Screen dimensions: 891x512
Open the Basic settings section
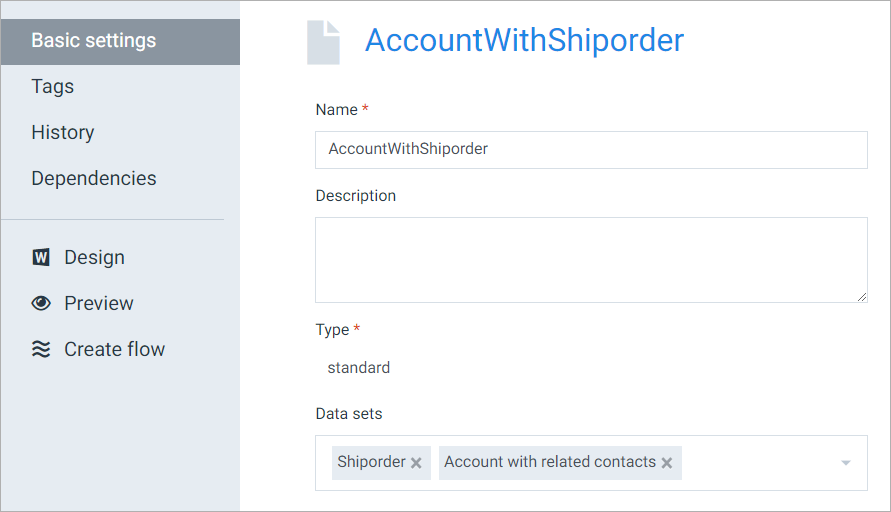pyautogui.click(x=120, y=41)
